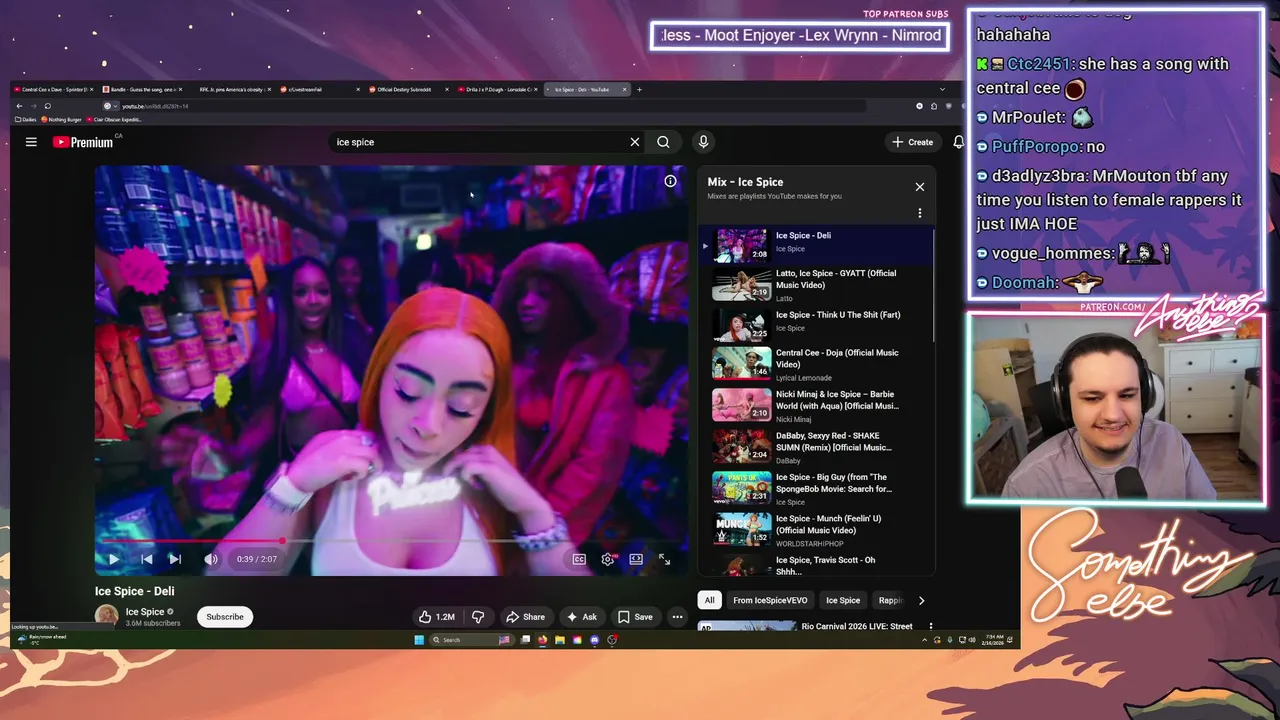Play 'Ice Spice - Munch (Feelin' U)' from mix
The height and width of the screenshot is (720, 1280).
(x=815, y=530)
